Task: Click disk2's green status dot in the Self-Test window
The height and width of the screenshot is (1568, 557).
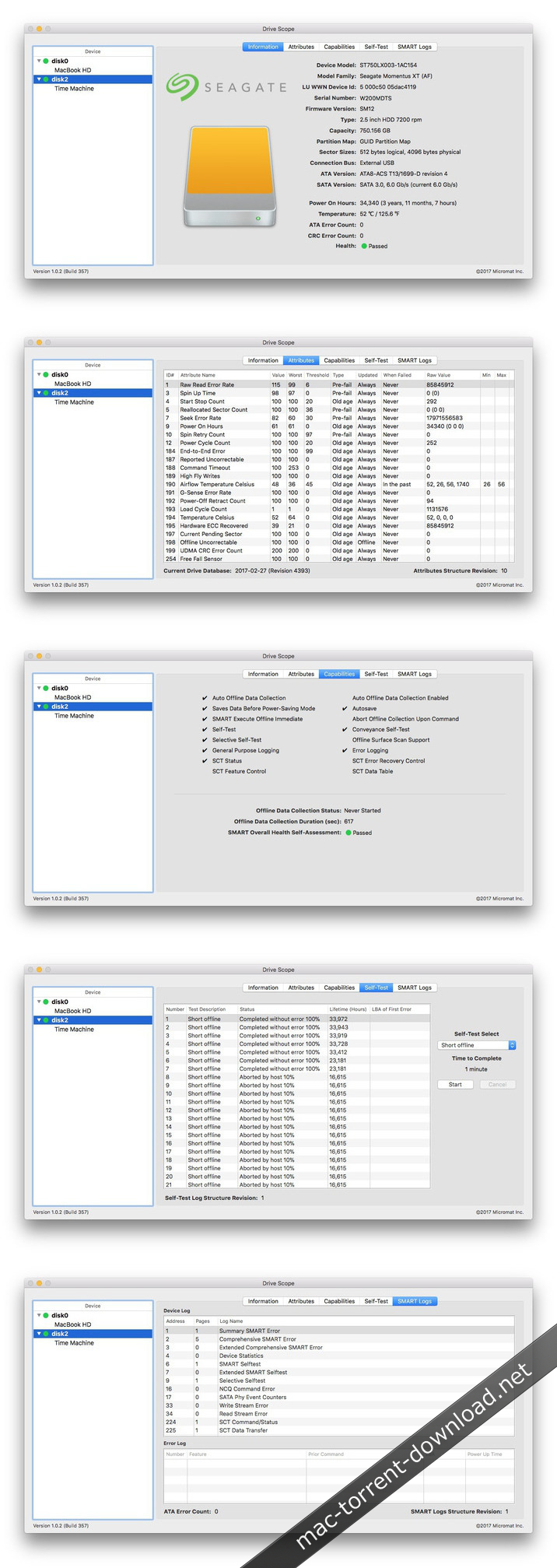Action: (46, 1020)
